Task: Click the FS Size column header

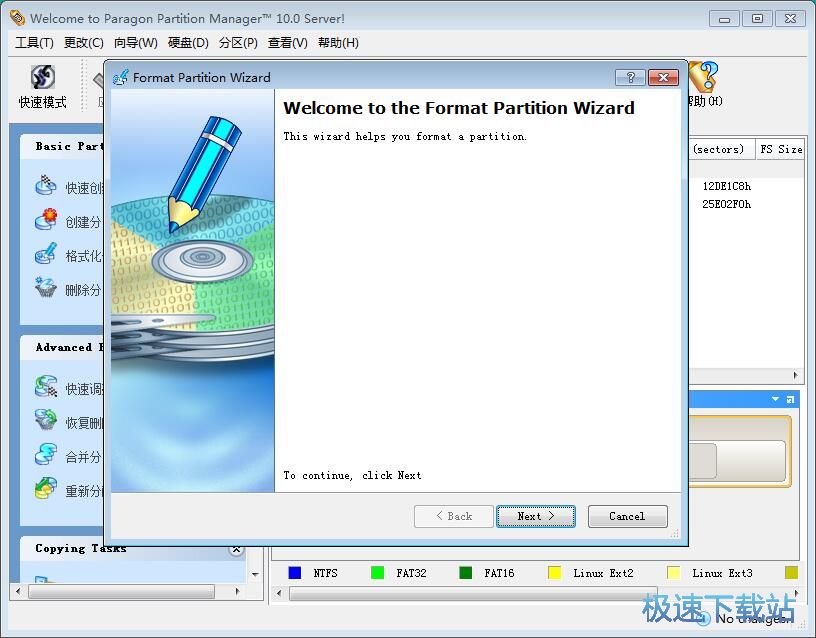Action: (780, 149)
